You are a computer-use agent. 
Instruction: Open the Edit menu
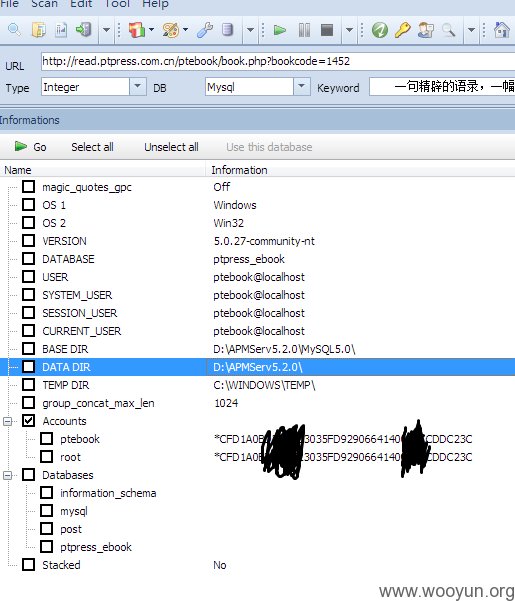[x=81, y=4]
